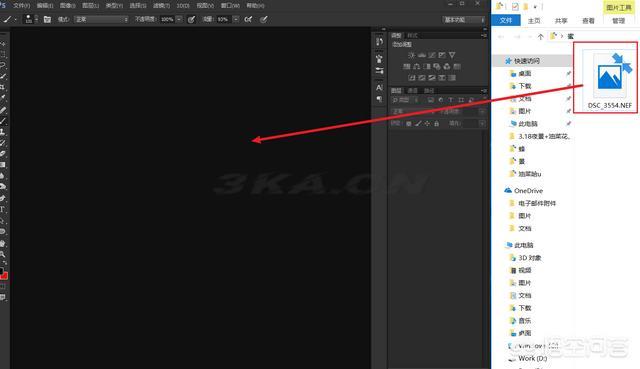
Task: Open the brush panel folder icon
Action: (x=47, y=19)
